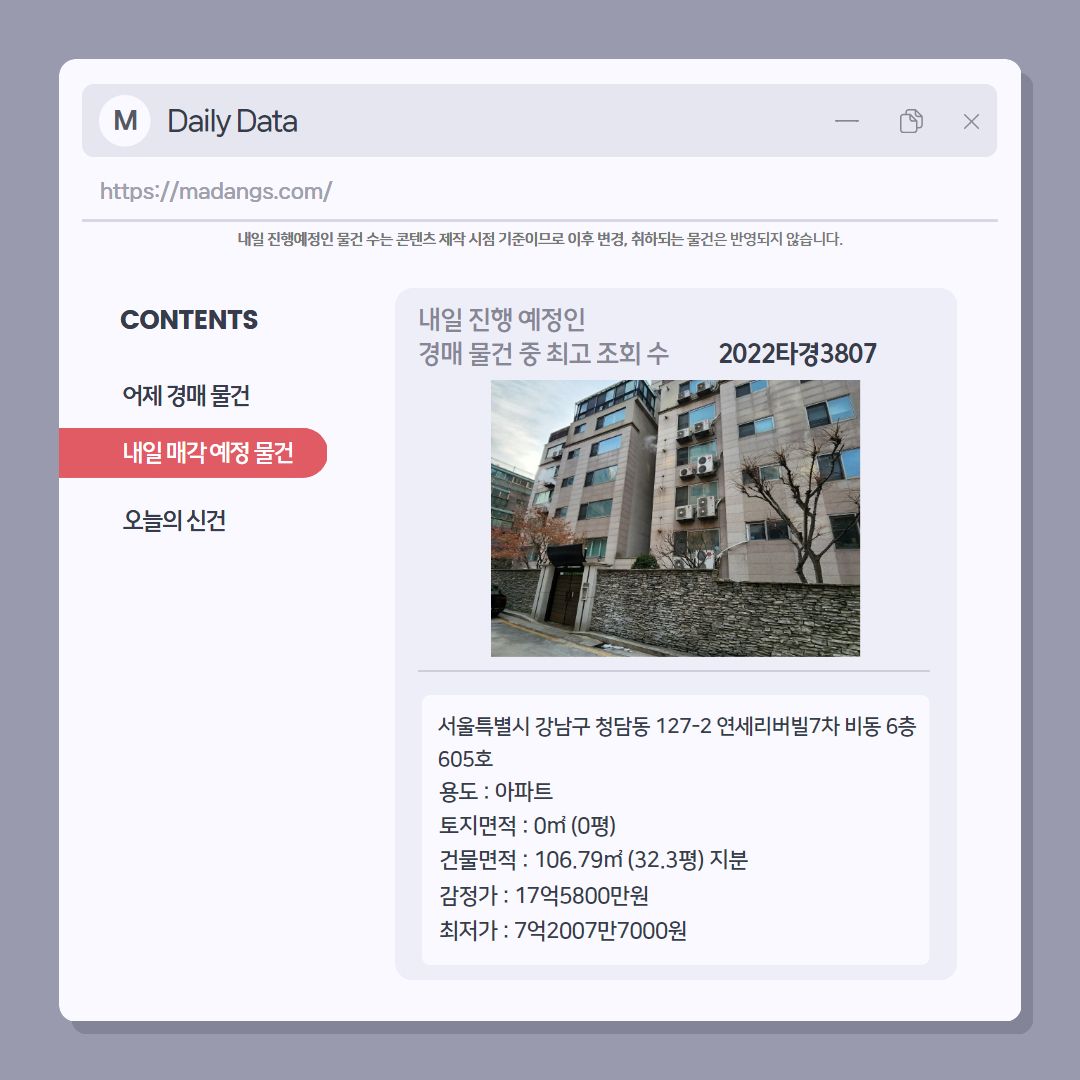
Task: Open the 어제 경매 물건 menu item
Action: 186,395
